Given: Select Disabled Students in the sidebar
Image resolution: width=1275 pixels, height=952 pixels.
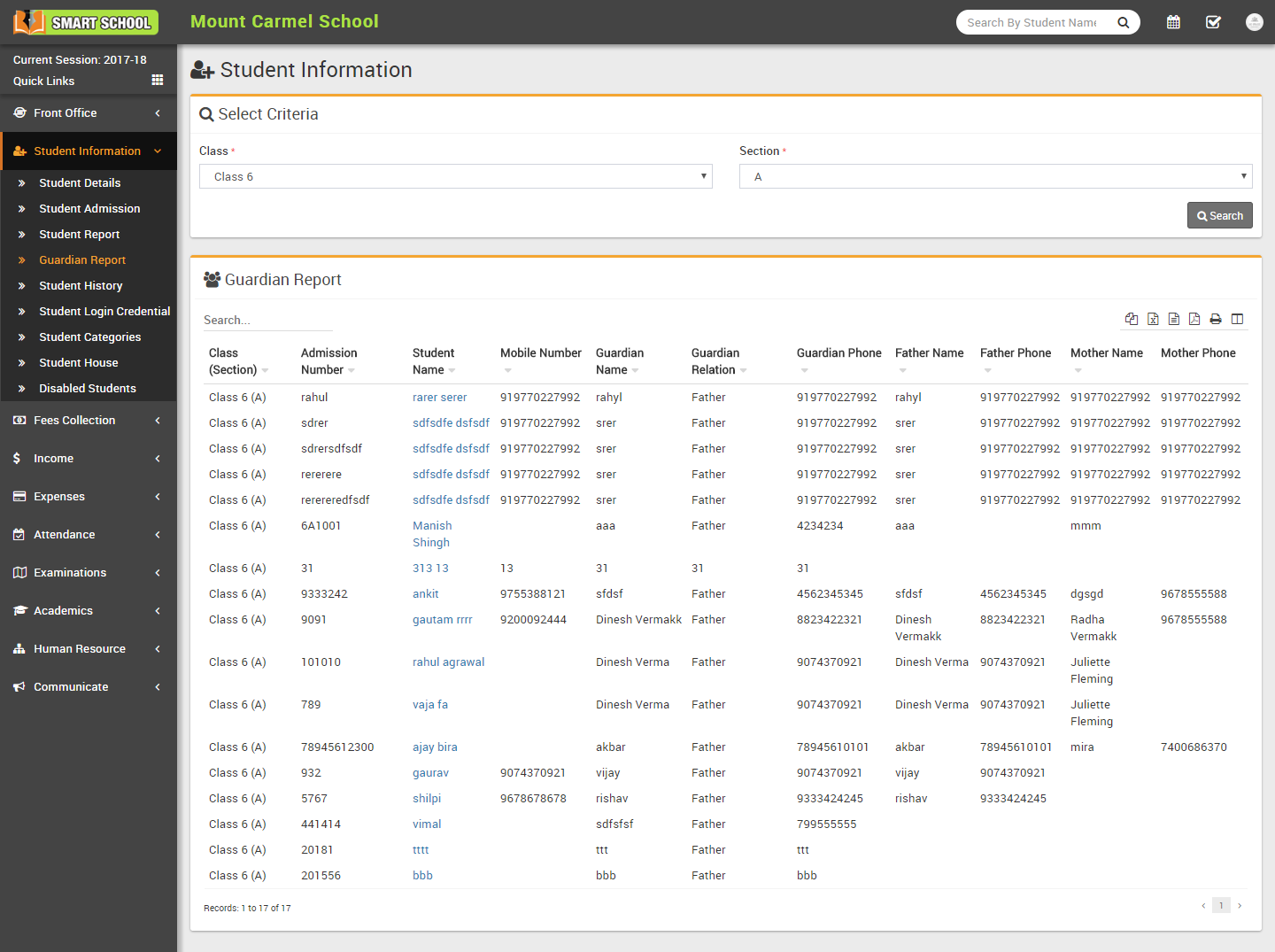Looking at the screenshot, I should [87, 389].
